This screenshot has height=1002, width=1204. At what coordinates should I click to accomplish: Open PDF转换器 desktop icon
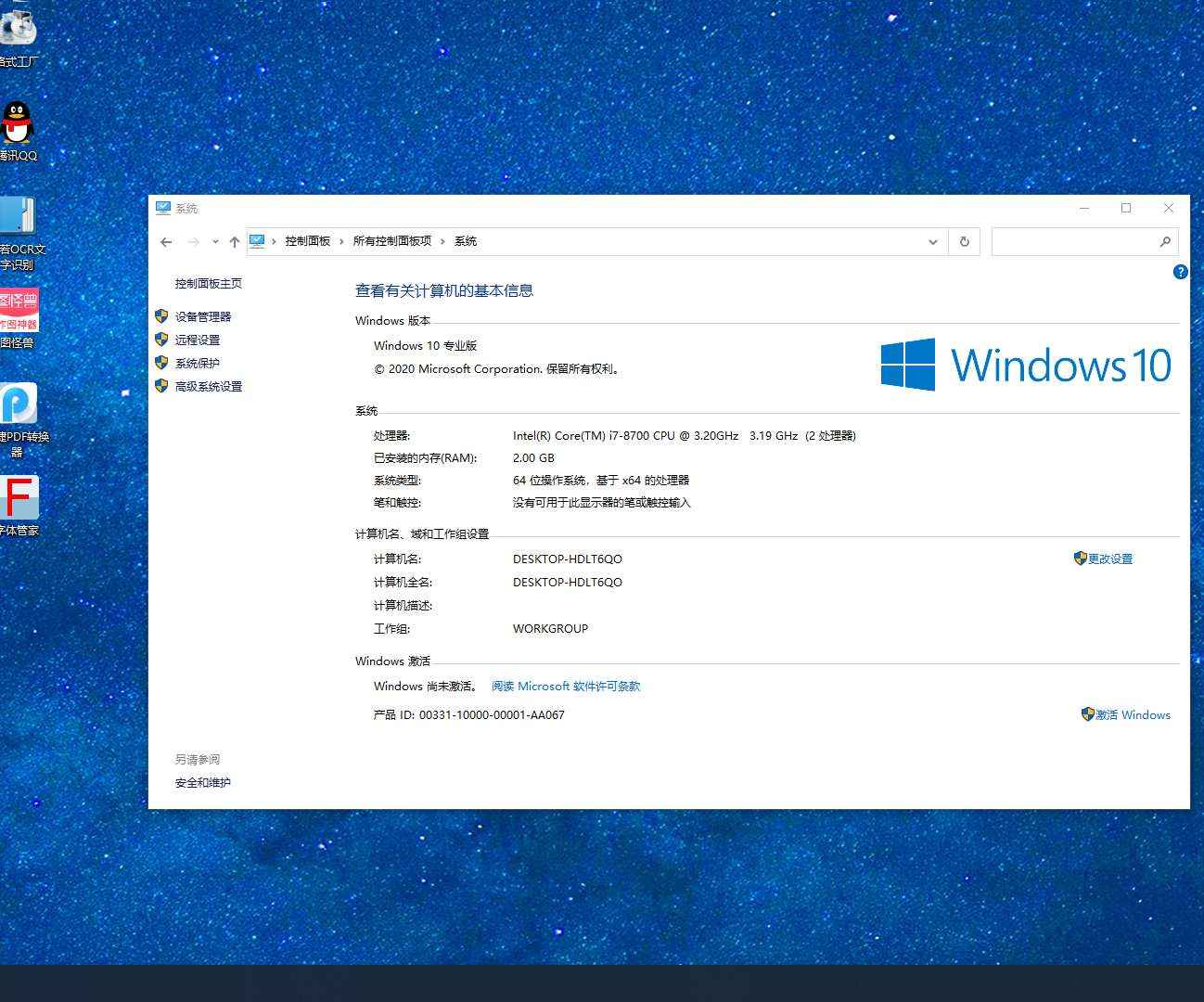[x=20, y=419]
